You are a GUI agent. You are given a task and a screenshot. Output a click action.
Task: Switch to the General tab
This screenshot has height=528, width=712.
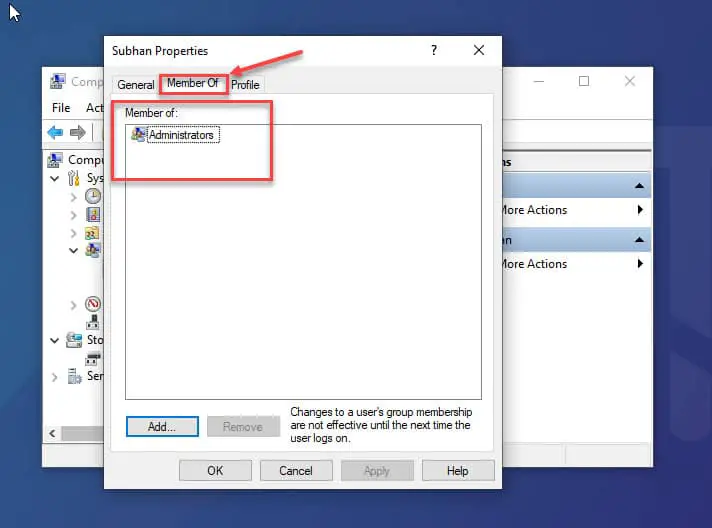[136, 85]
